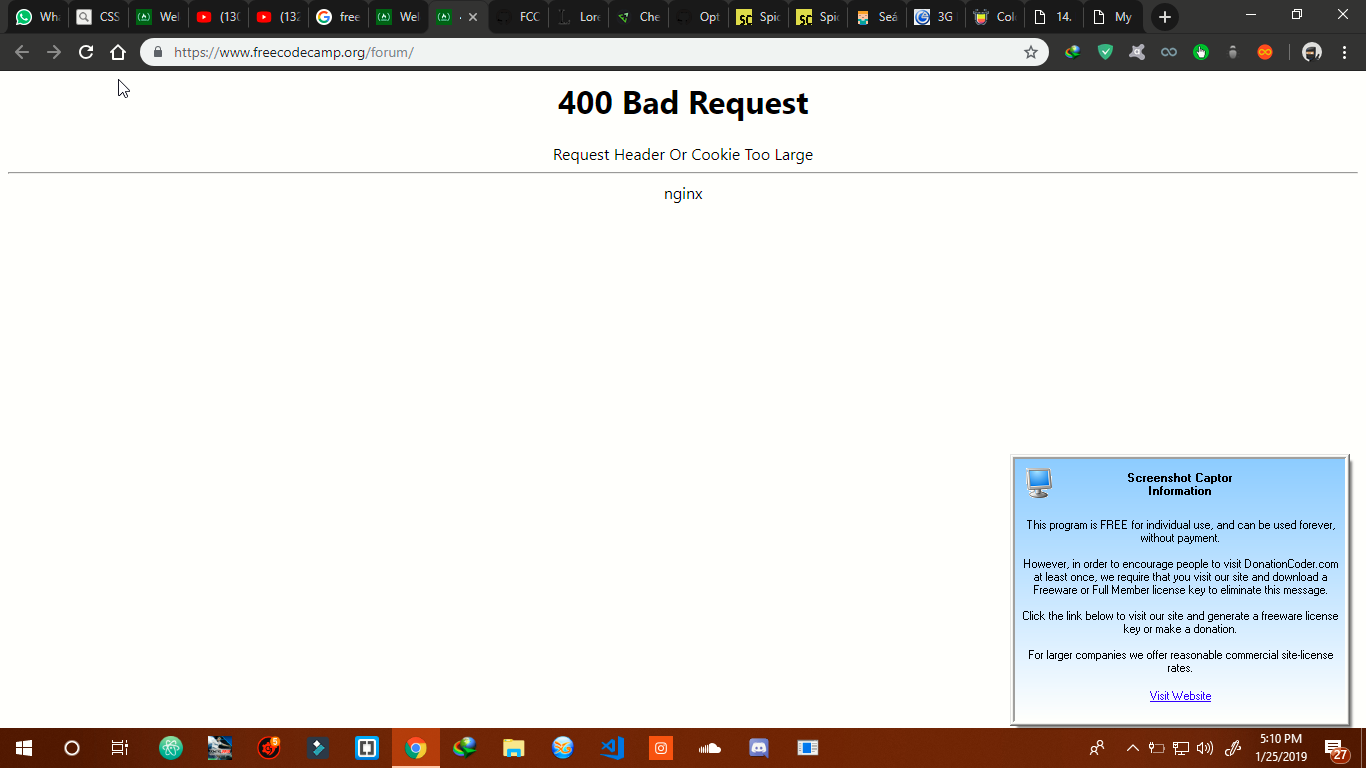This screenshot has height=768, width=1366.
Task: Switch to the FCC browser tab
Action: [x=527, y=16]
